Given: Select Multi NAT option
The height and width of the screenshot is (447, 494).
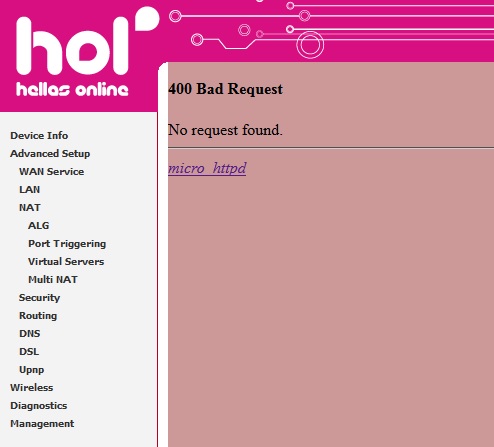Looking at the screenshot, I should (x=53, y=280).
